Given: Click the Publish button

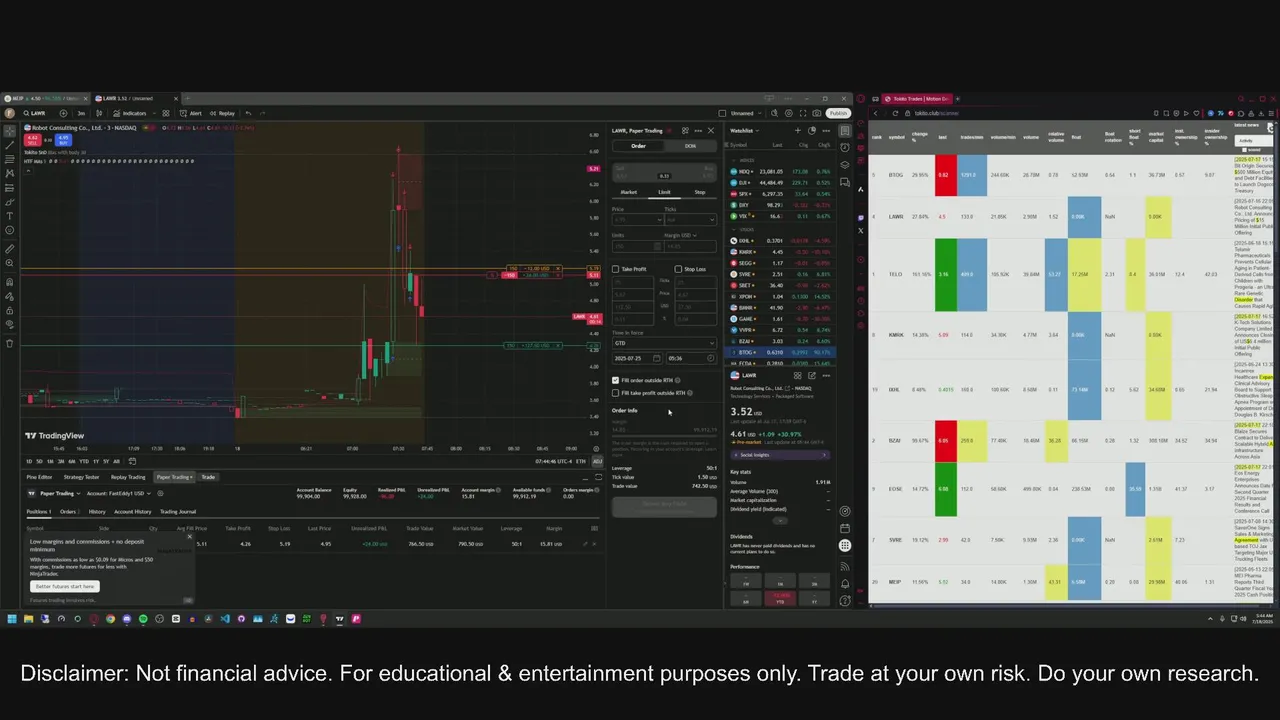Looking at the screenshot, I should point(838,113).
